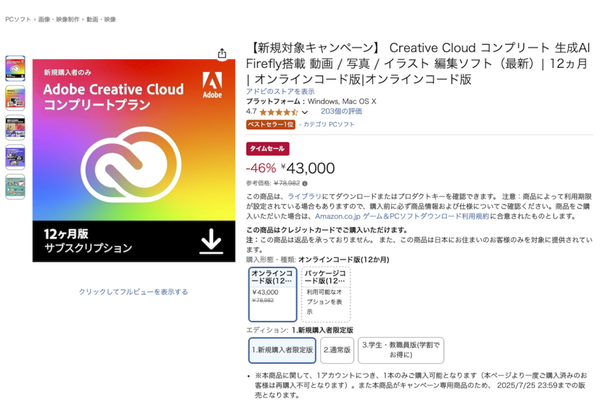Select the first product thumbnail

pos(15,68)
